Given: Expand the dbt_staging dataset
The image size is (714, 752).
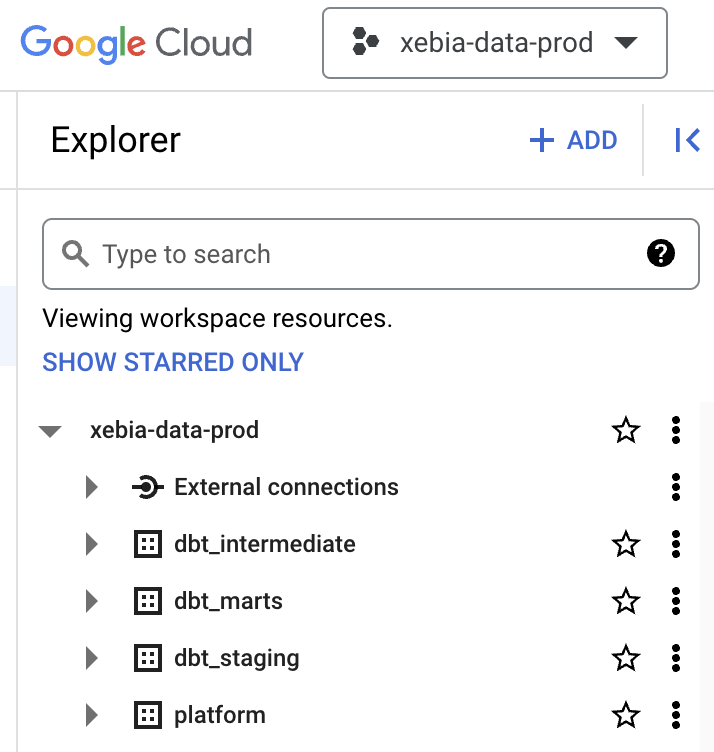Looking at the screenshot, I should click(x=92, y=658).
